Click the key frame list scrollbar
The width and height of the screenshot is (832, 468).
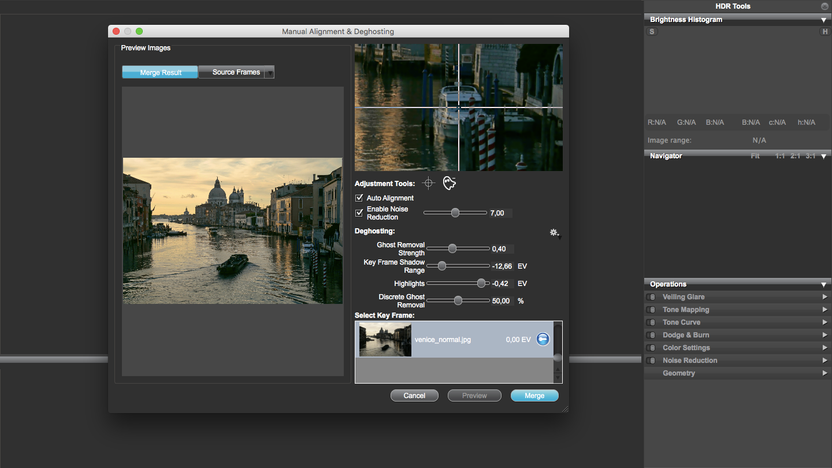pos(558,351)
